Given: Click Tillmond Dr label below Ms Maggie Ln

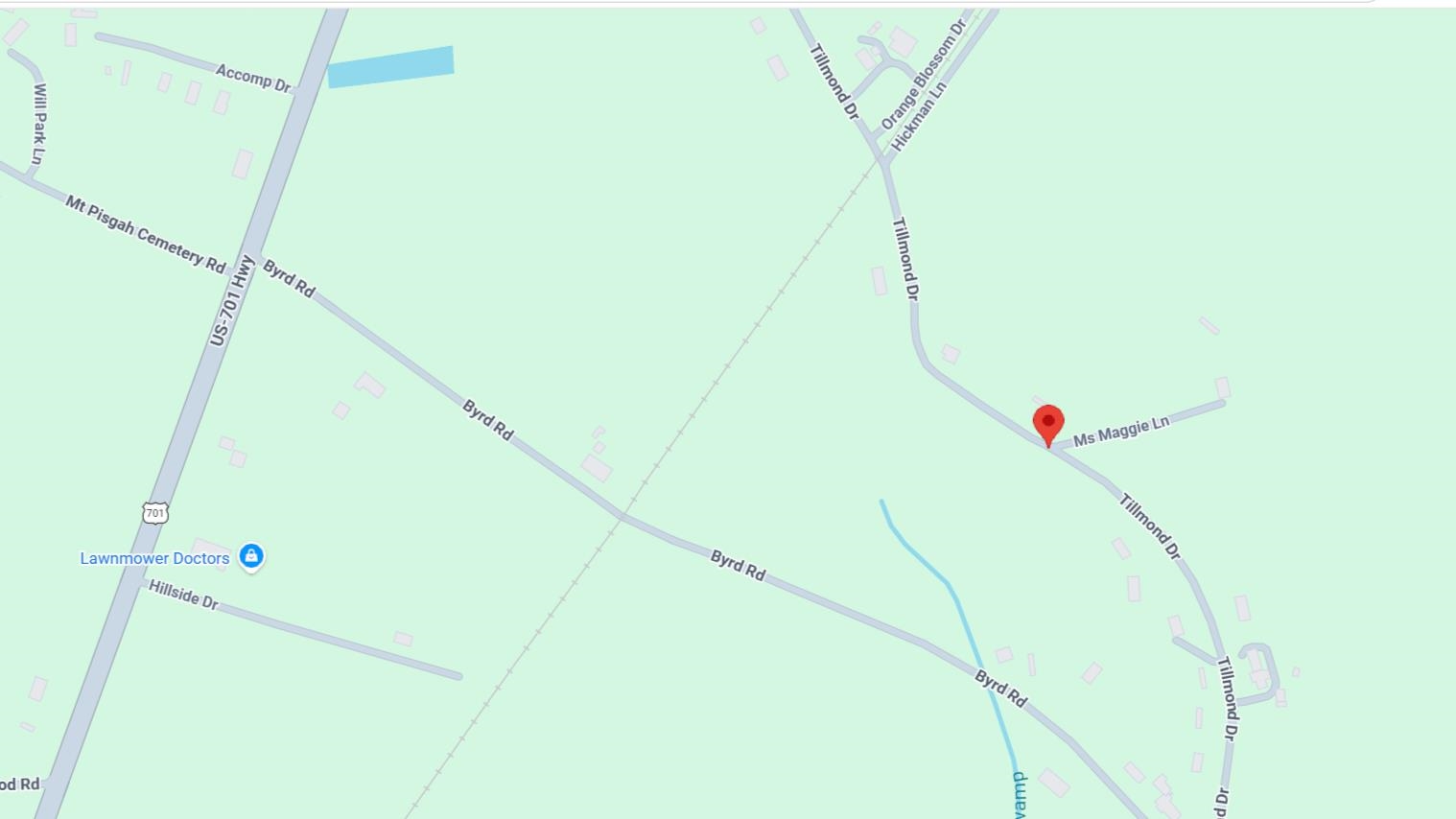Looking at the screenshot, I should (1149, 526).
